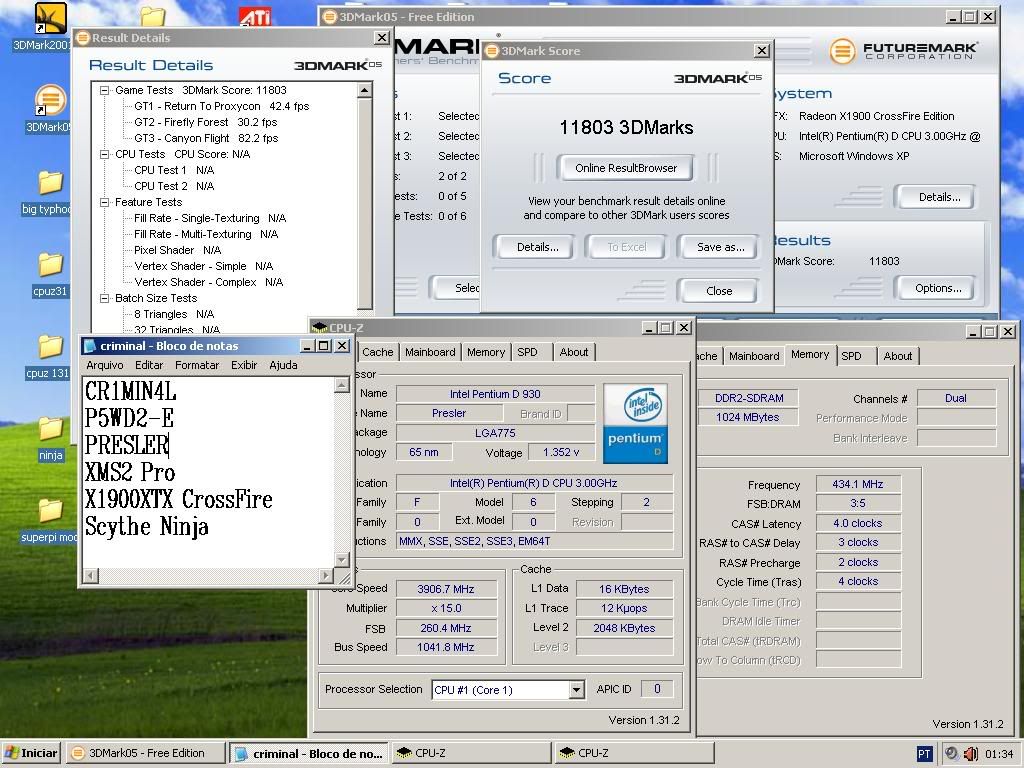1024x768 pixels.
Task: Click the Notepad title bar icon
Action: click(x=90, y=346)
